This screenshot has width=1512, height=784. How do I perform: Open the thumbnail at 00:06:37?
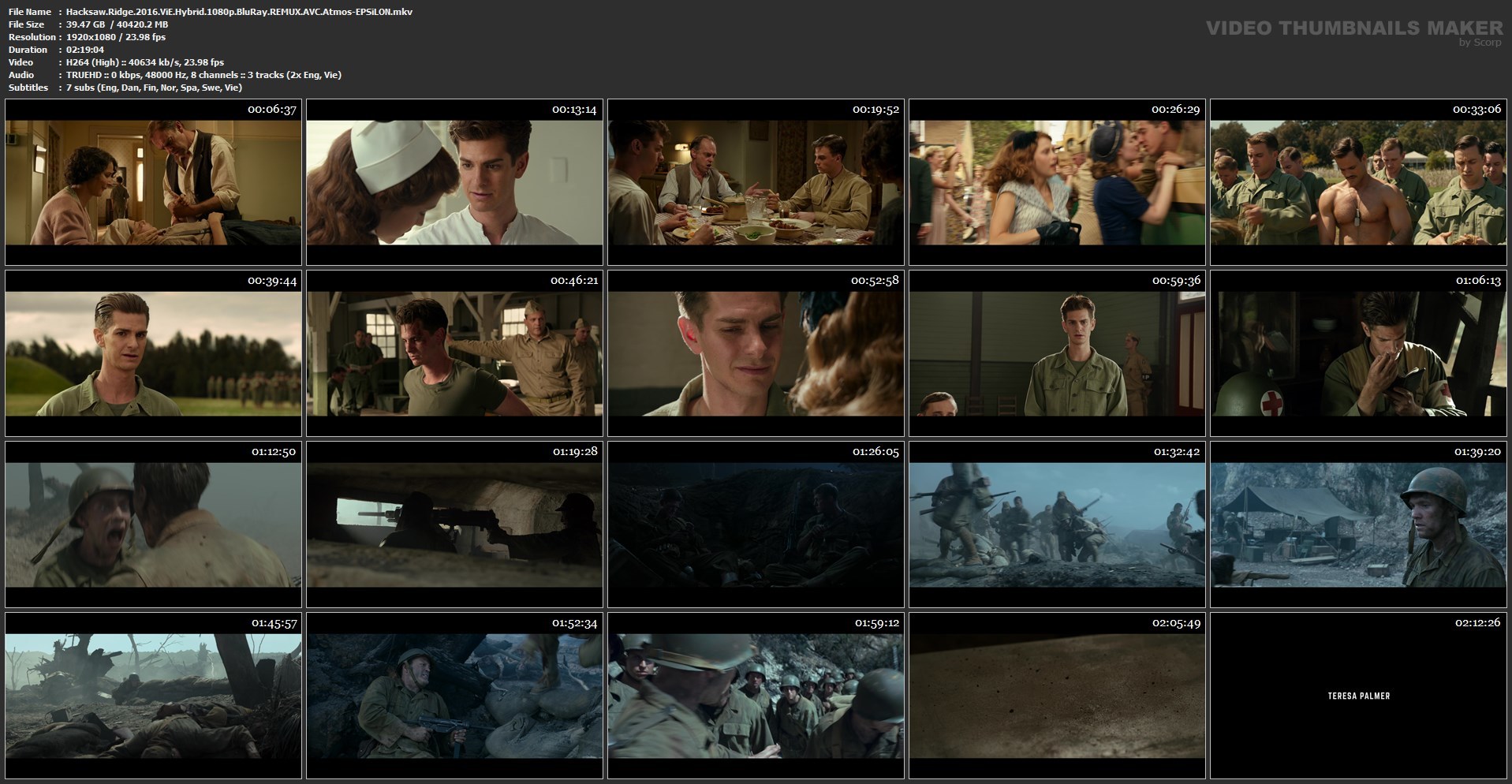[153, 182]
